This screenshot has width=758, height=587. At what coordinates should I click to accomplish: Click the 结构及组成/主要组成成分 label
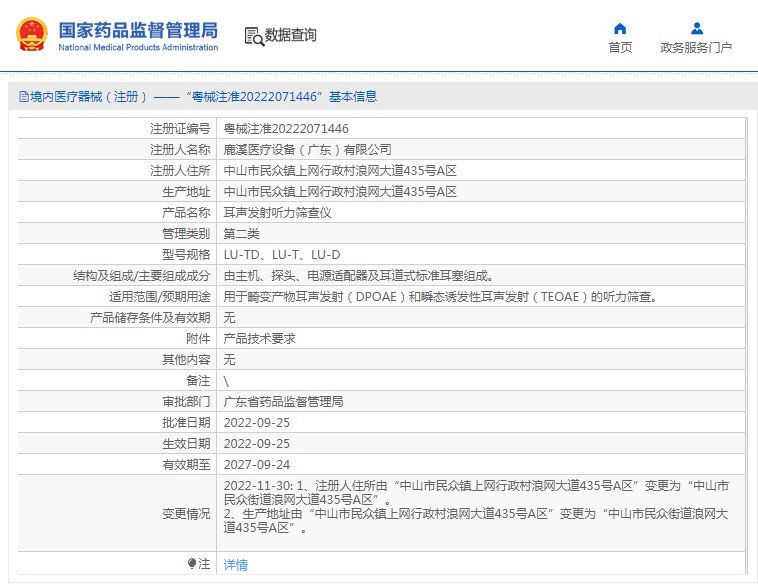142,276
